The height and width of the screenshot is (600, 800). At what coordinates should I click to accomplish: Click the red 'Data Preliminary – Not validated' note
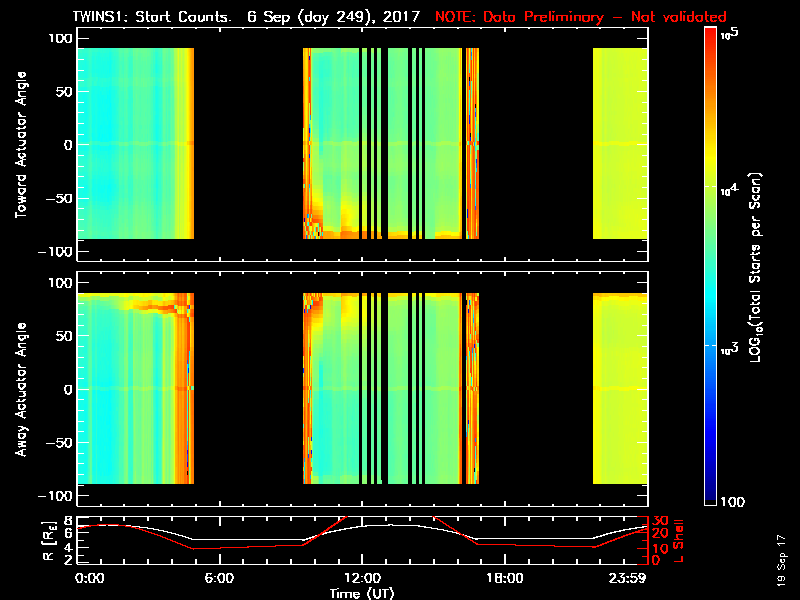581,17
